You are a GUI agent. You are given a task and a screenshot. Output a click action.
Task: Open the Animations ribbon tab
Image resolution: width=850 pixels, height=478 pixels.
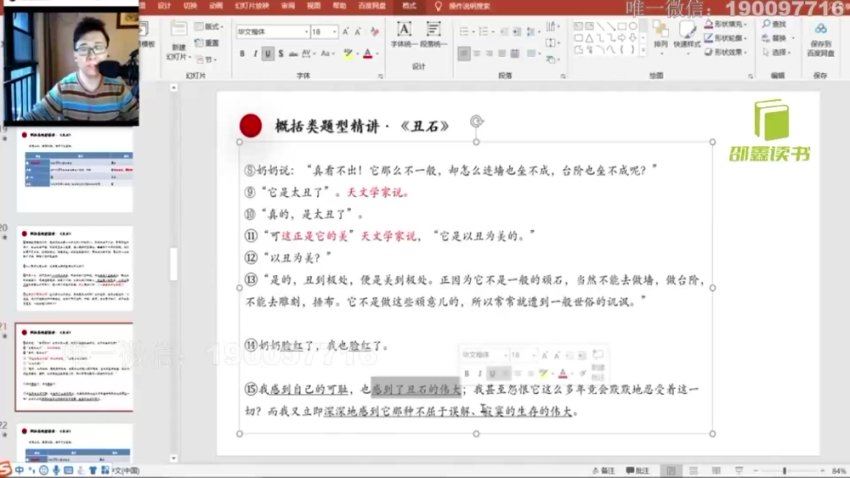216,5
